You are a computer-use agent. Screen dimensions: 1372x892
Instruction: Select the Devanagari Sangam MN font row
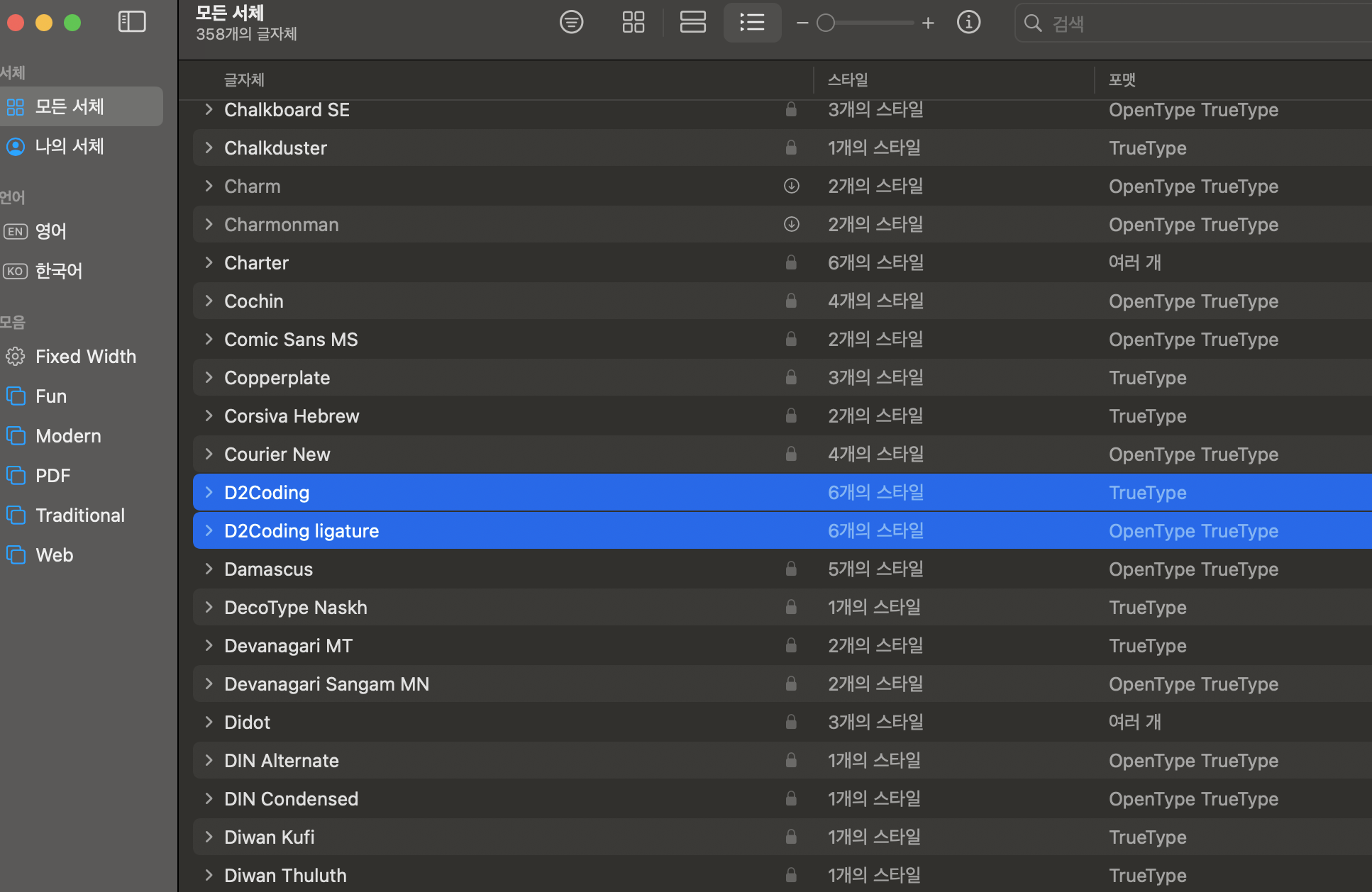pyautogui.click(x=782, y=684)
